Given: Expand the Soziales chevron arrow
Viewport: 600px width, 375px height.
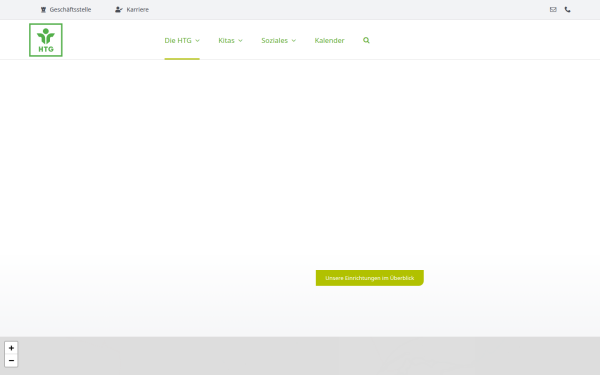Looking at the screenshot, I should (293, 41).
